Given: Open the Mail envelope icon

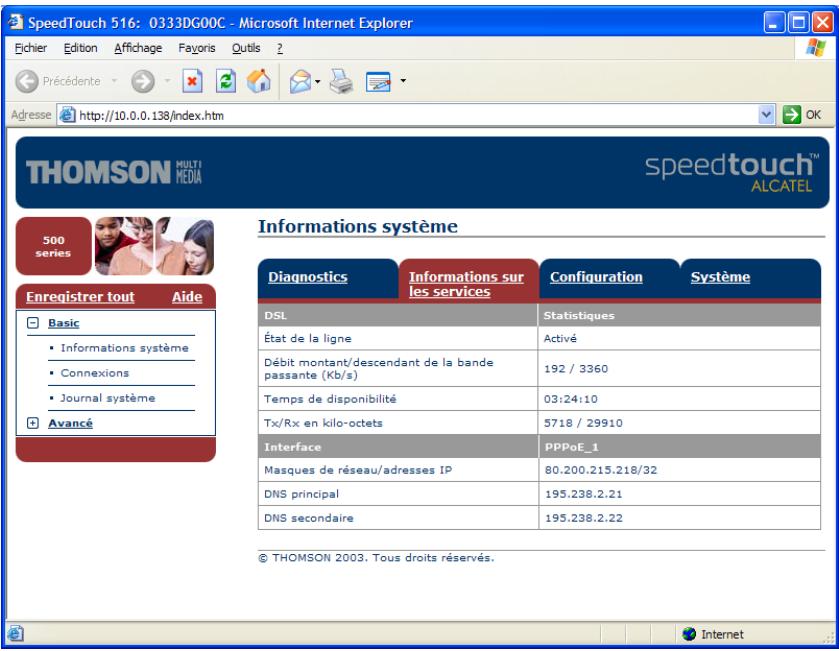Looking at the screenshot, I should click(300, 82).
